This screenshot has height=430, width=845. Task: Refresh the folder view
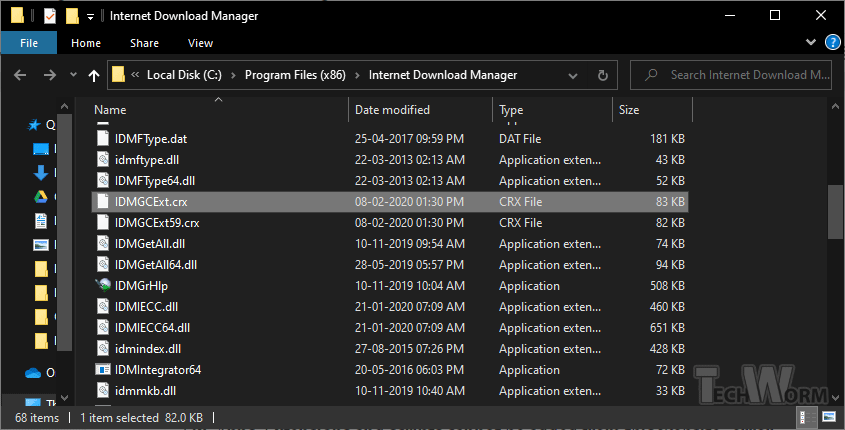click(x=602, y=75)
